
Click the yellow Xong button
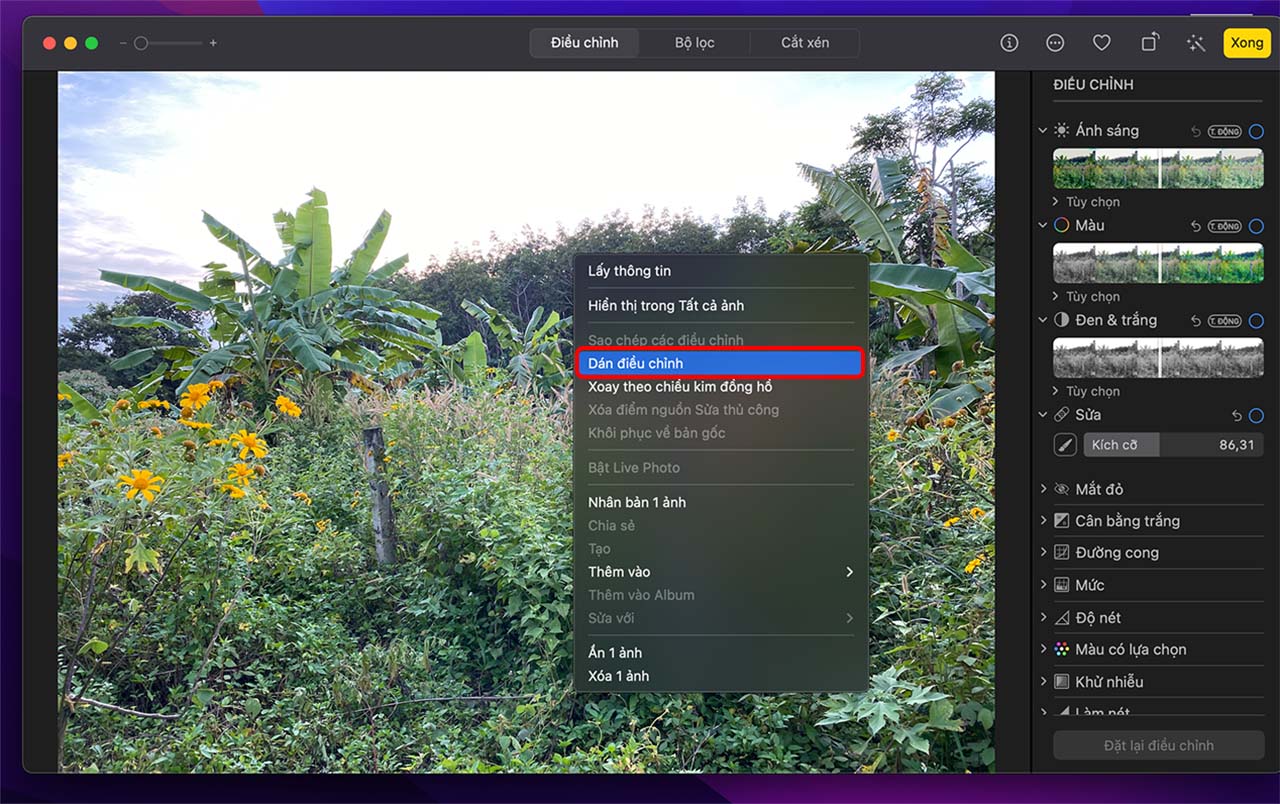[1247, 43]
